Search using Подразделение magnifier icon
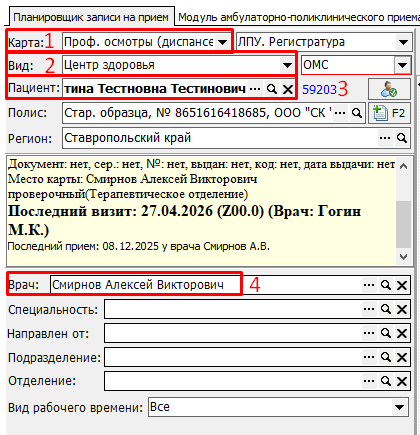The image size is (420, 435). tap(386, 357)
